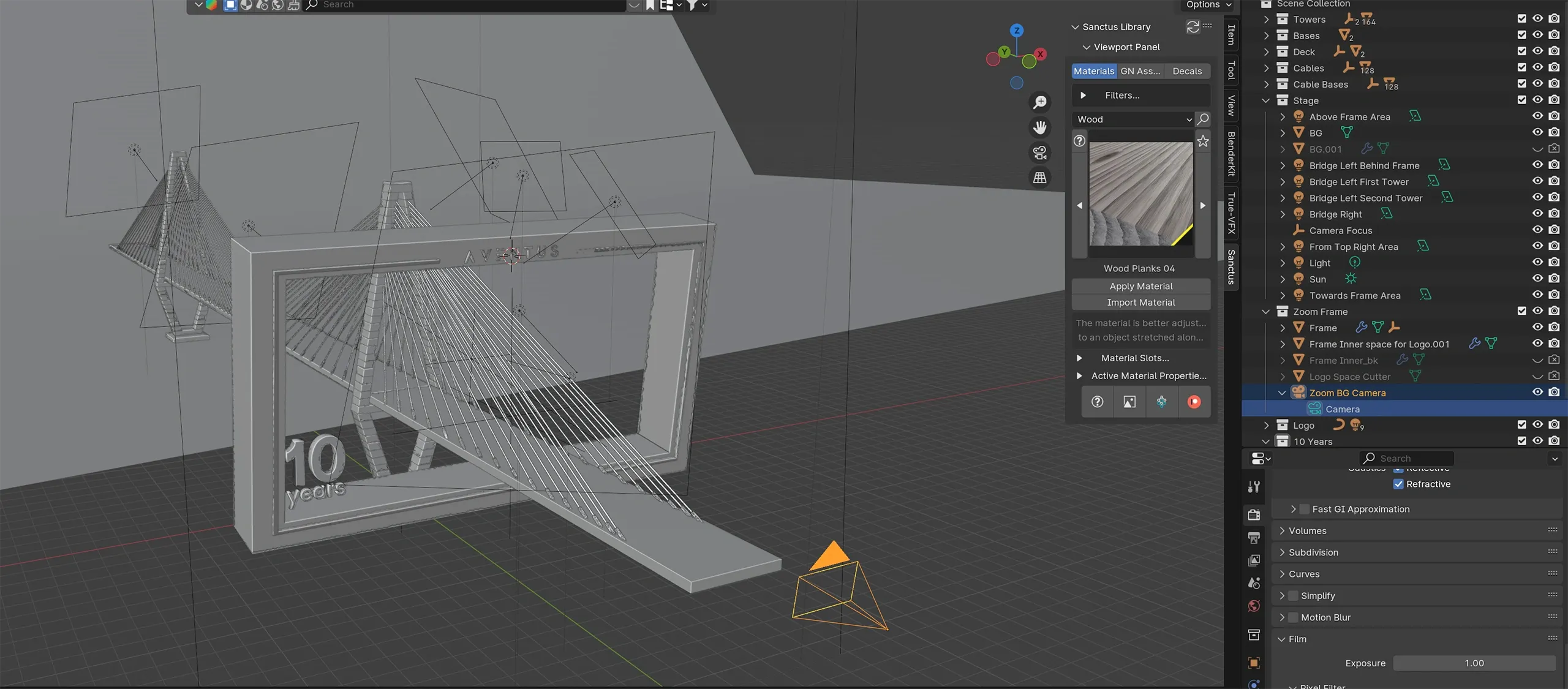The width and height of the screenshot is (1568, 689).
Task: Disable render camera icon for Camera Focus
Action: [1554, 230]
